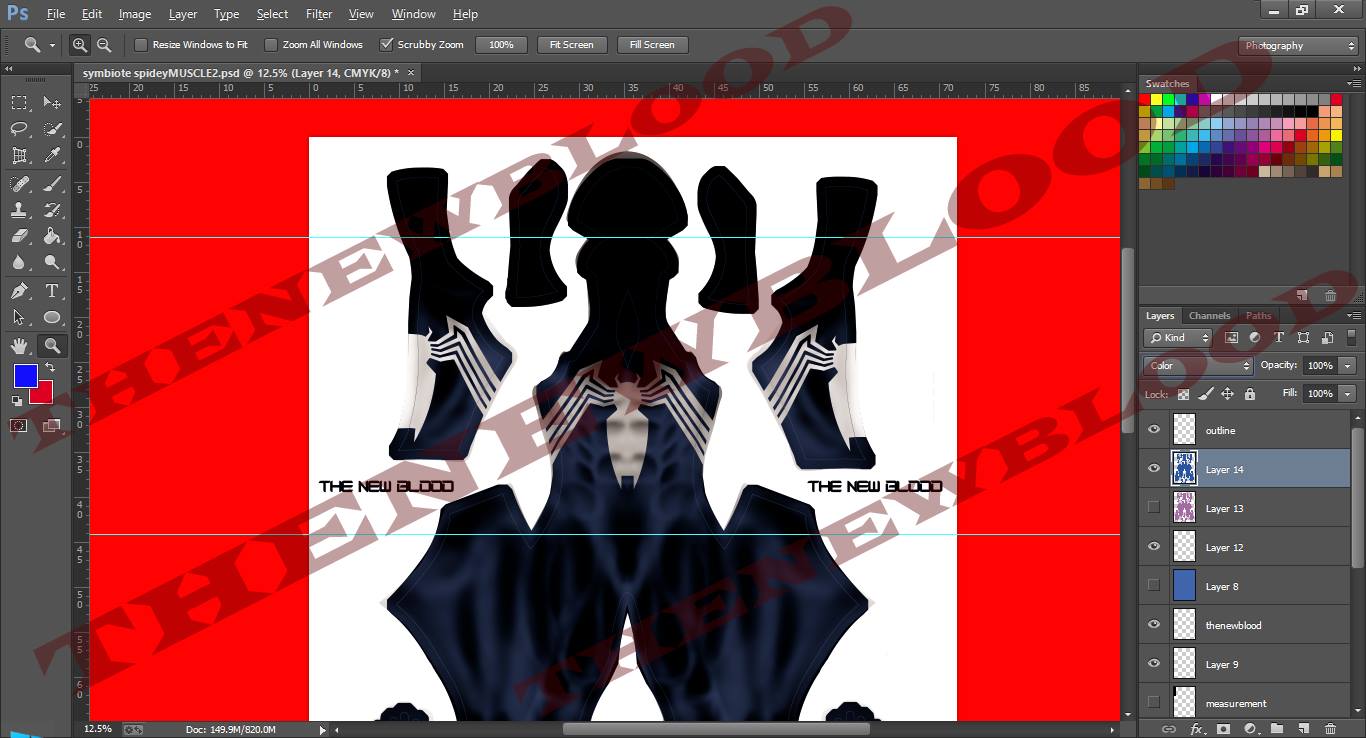This screenshot has width=1366, height=738.
Task: Select the Perspective Crop tool
Action: [19, 156]
